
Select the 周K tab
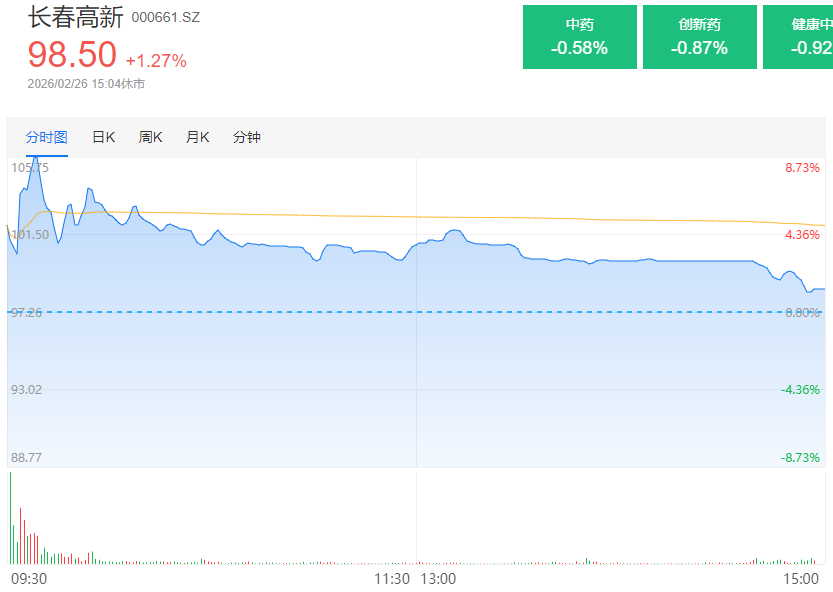coord(151,137)
